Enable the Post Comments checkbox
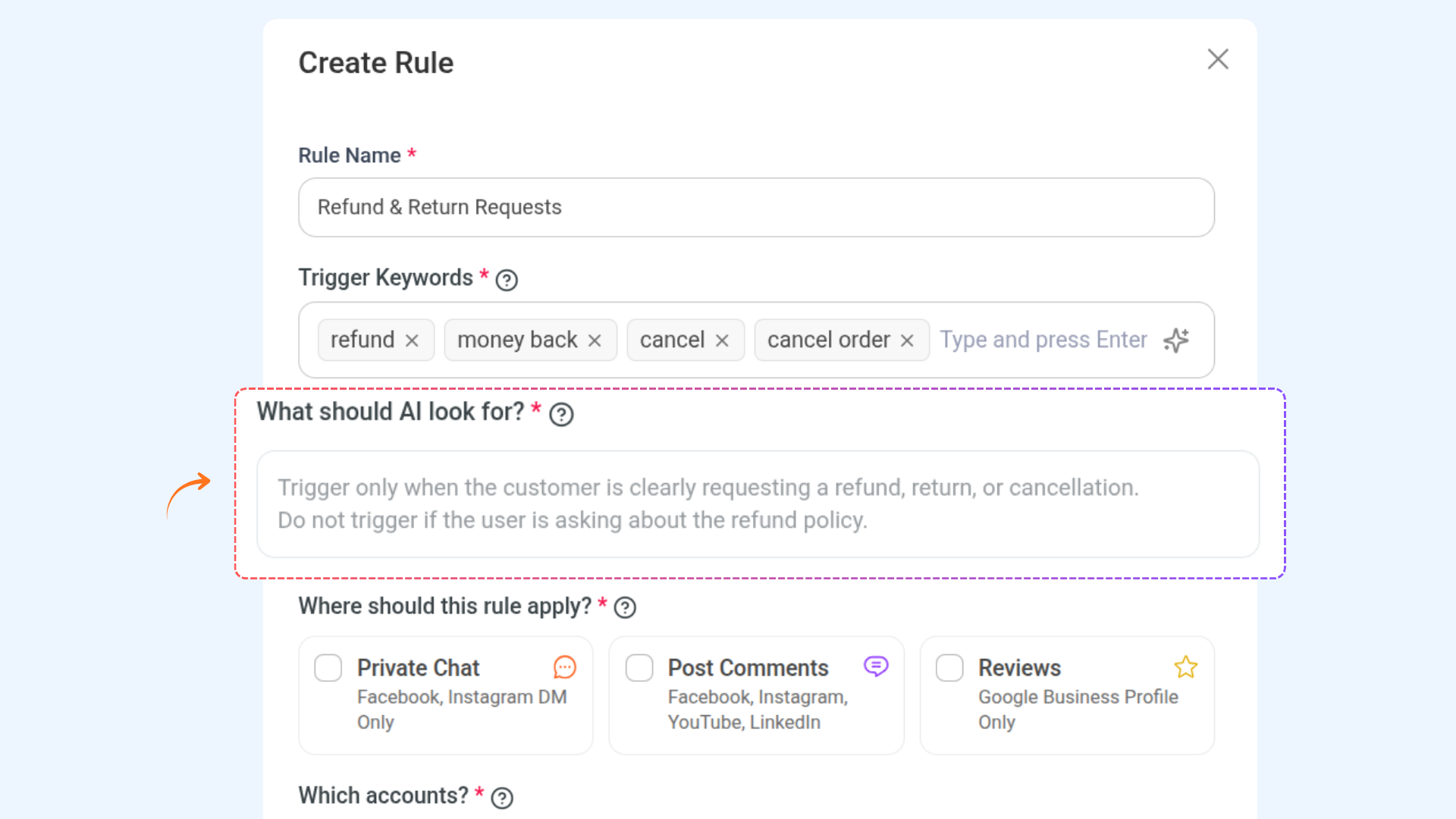 (x=639, y=668)
